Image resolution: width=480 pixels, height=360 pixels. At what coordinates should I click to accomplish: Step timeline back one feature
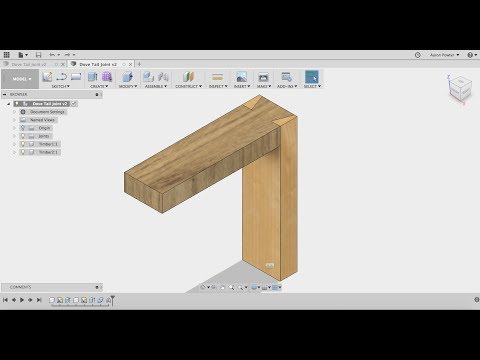tap(14, 300)
